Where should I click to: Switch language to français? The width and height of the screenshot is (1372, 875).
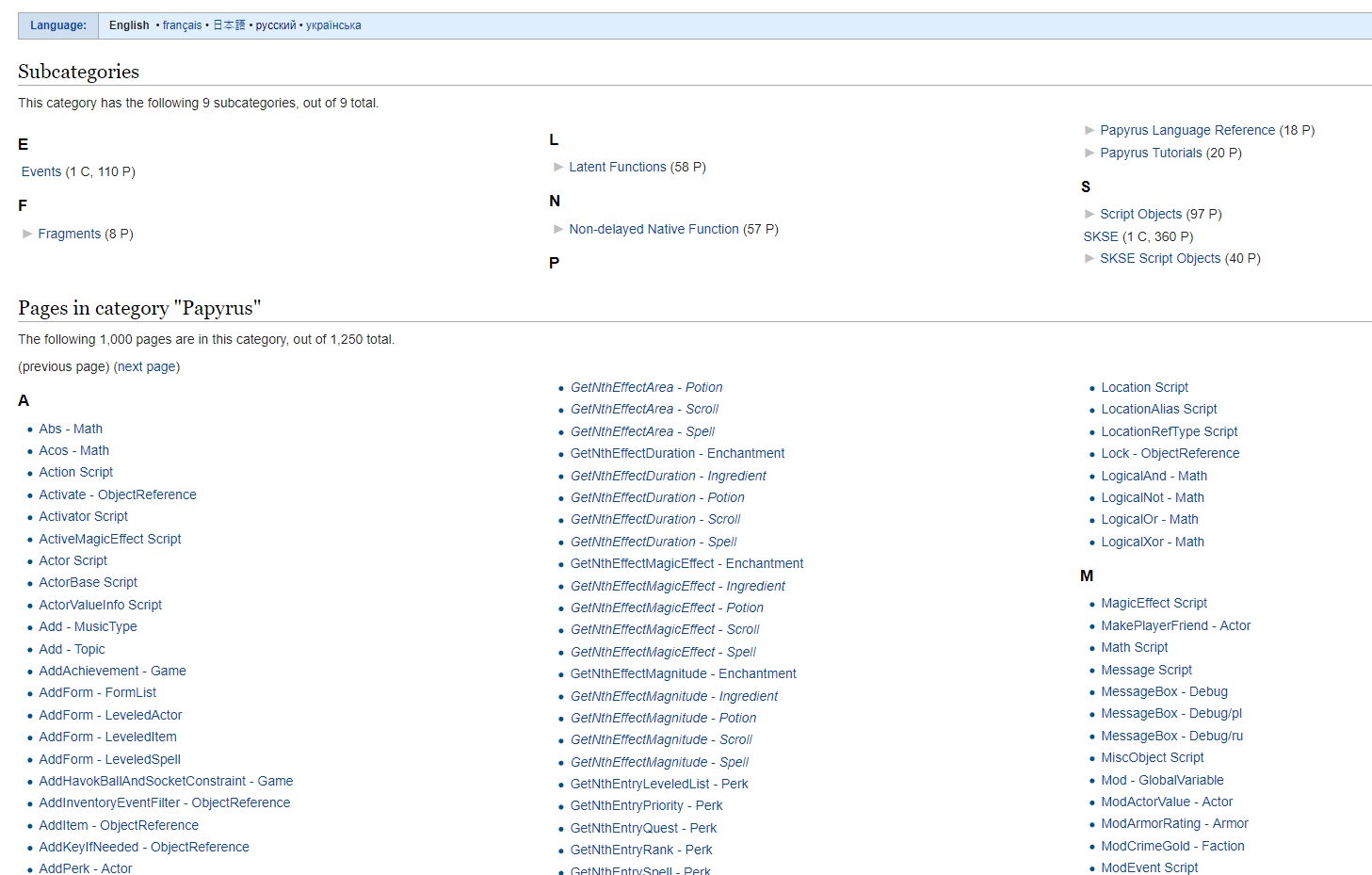pyautogui.click(x=182, y=25)
